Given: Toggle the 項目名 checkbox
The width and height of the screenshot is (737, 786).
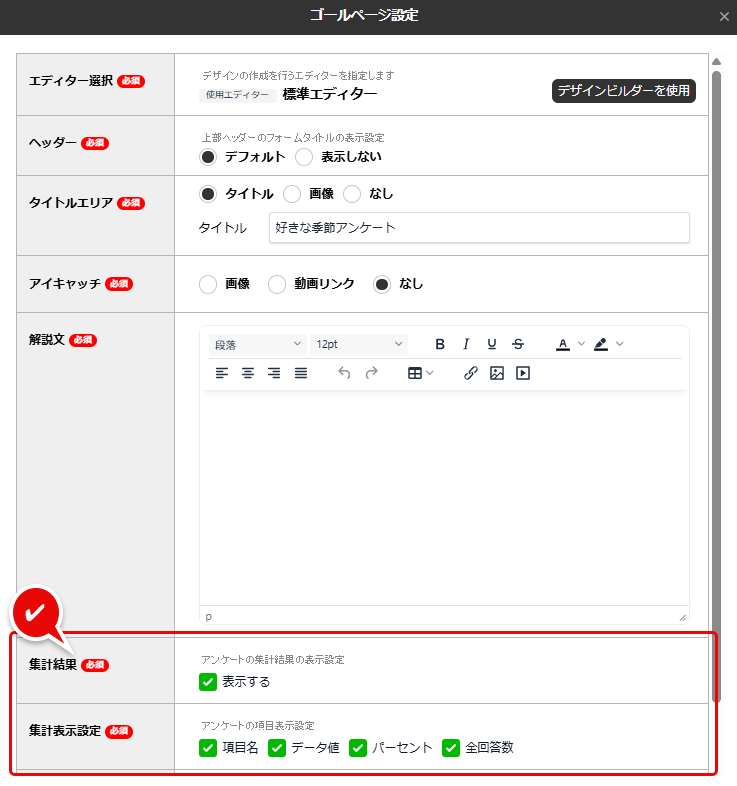Looking at the screenshot, I should [208, 748].
